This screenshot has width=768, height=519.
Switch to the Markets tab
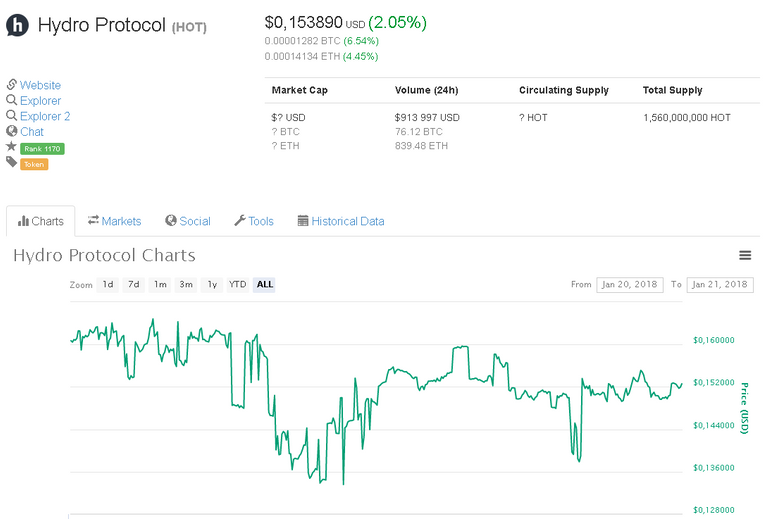point(115,221)
